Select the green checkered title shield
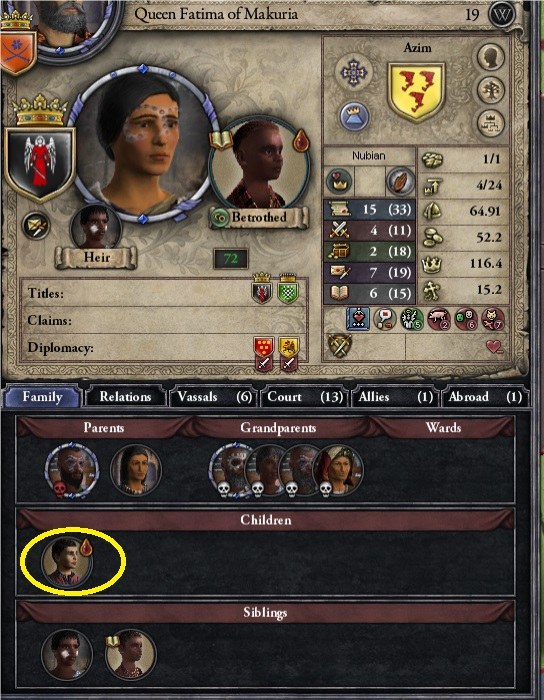 [x=288, y=290]
